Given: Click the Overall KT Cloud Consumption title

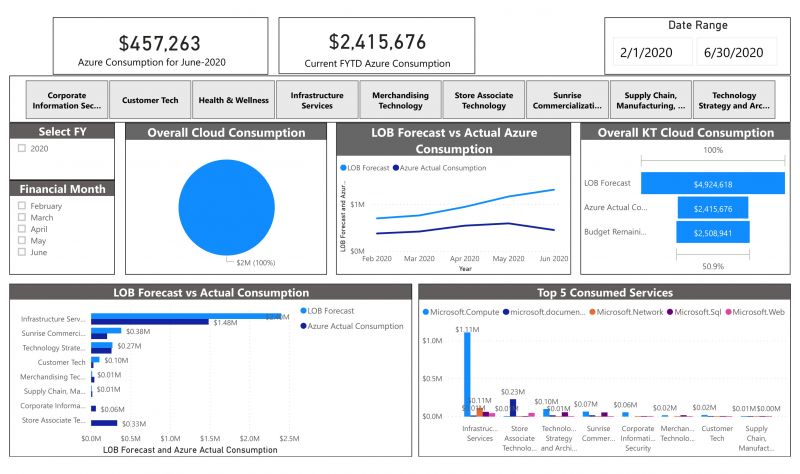Looking at the screenshot, I should tap(685, 132).
